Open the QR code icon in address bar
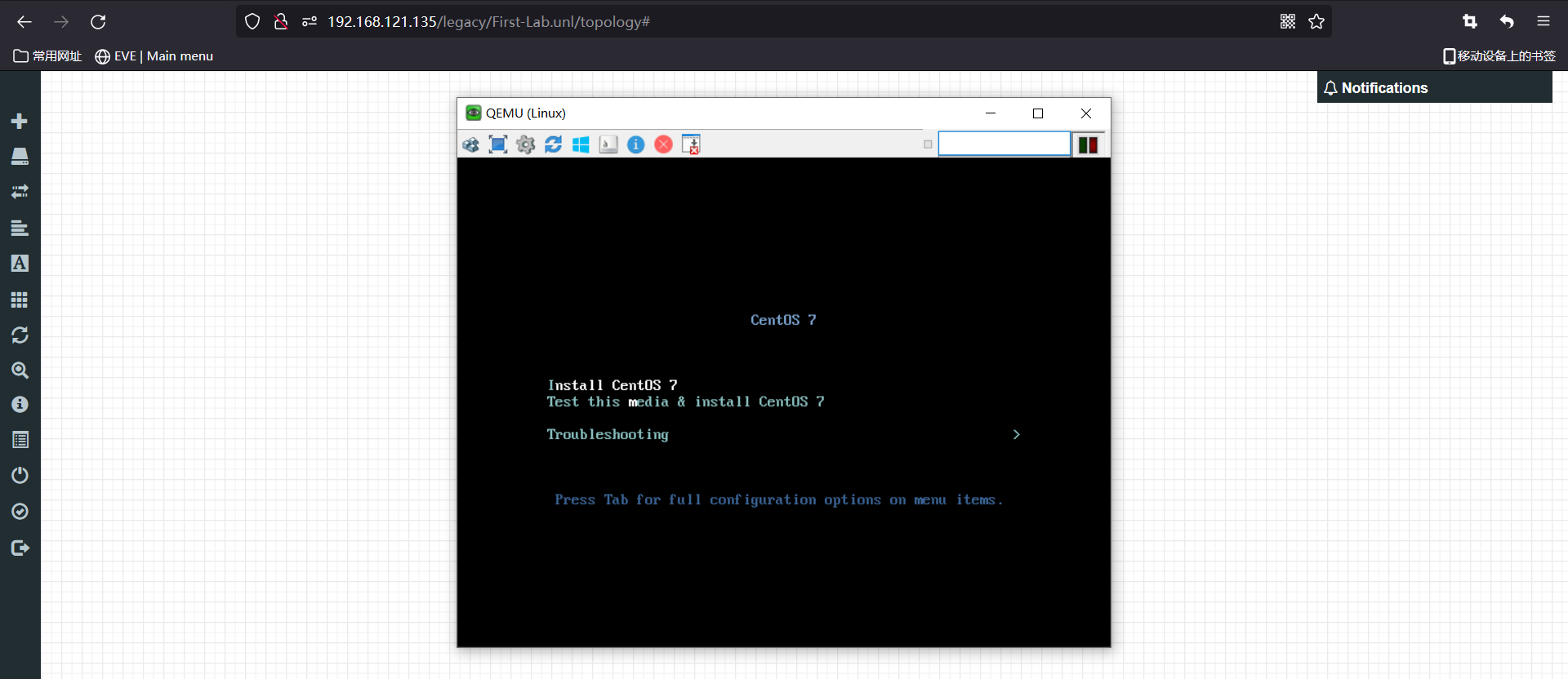The image size is (1568, 679). pyautogui.click(x=1288, y=22)
